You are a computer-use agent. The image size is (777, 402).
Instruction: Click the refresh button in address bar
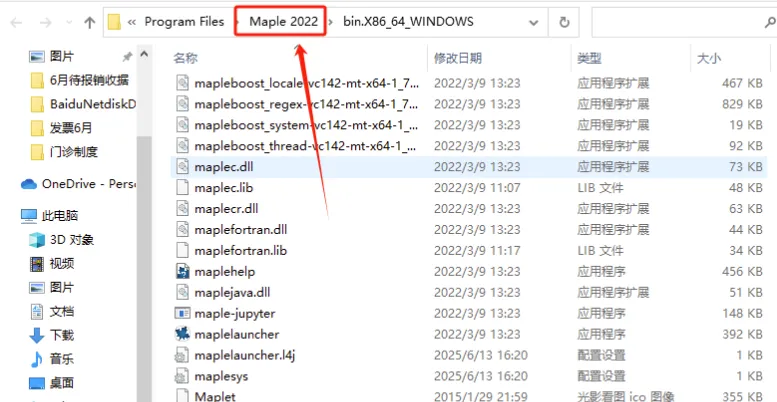click(564, 22)
